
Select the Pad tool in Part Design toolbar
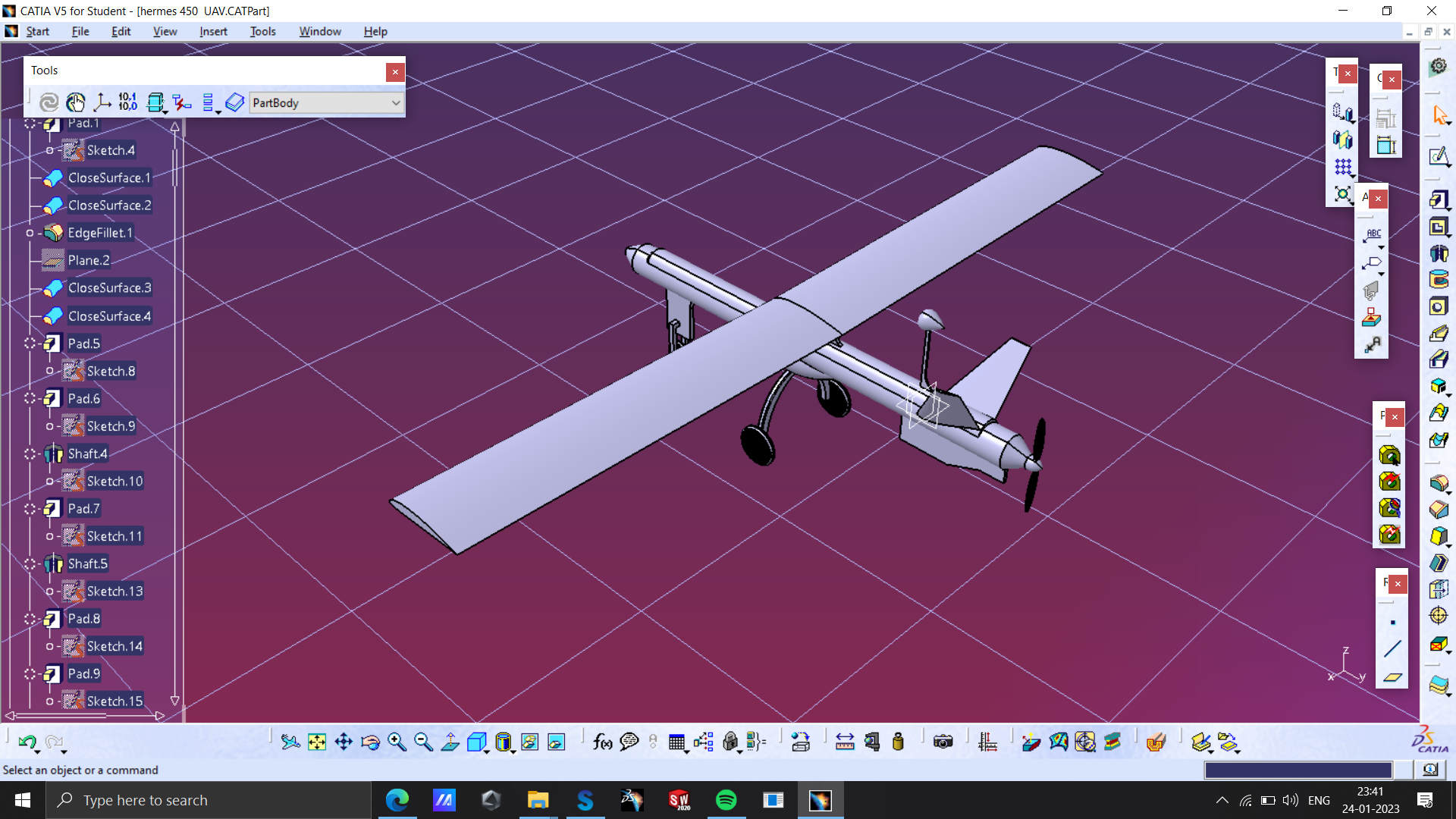pyautogui.click(x=1439, y=201)
